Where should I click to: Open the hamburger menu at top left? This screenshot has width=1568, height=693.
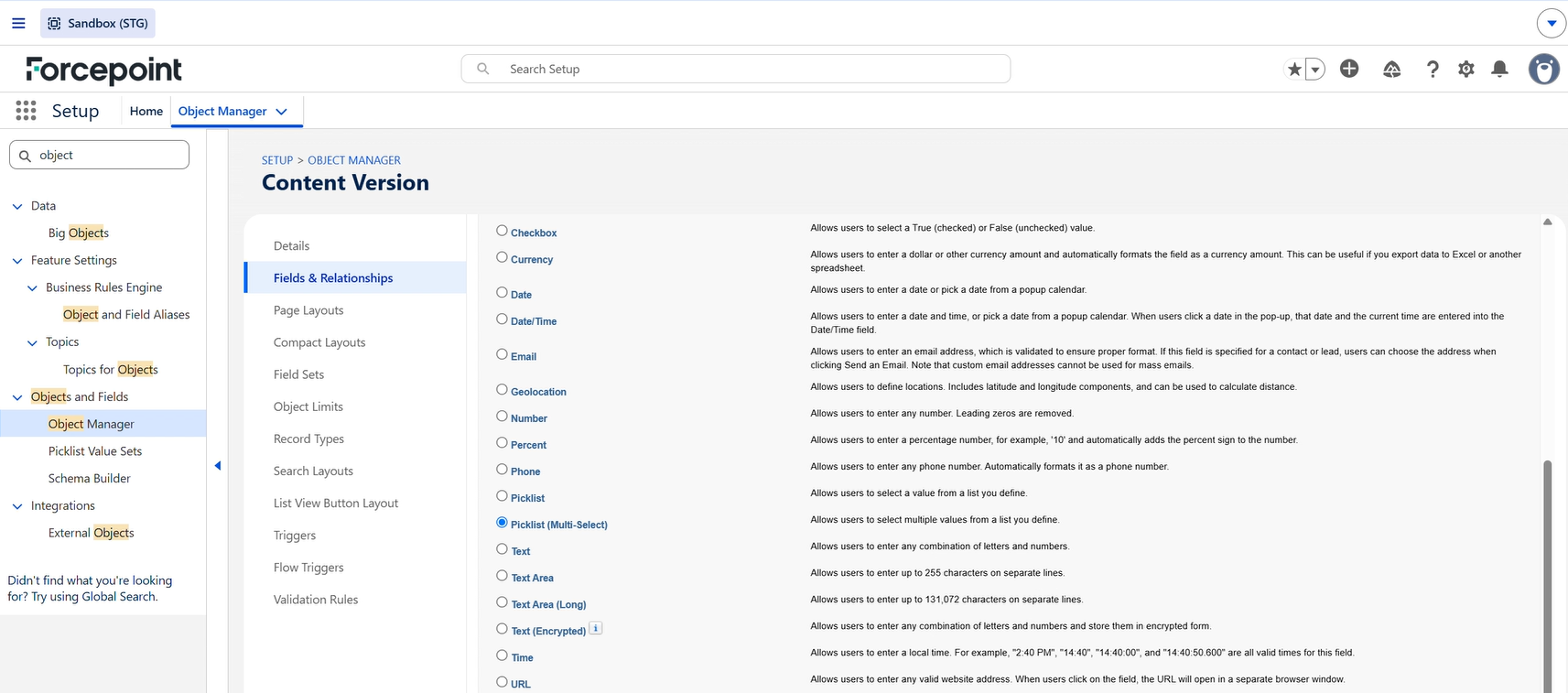tap(18, 23)
